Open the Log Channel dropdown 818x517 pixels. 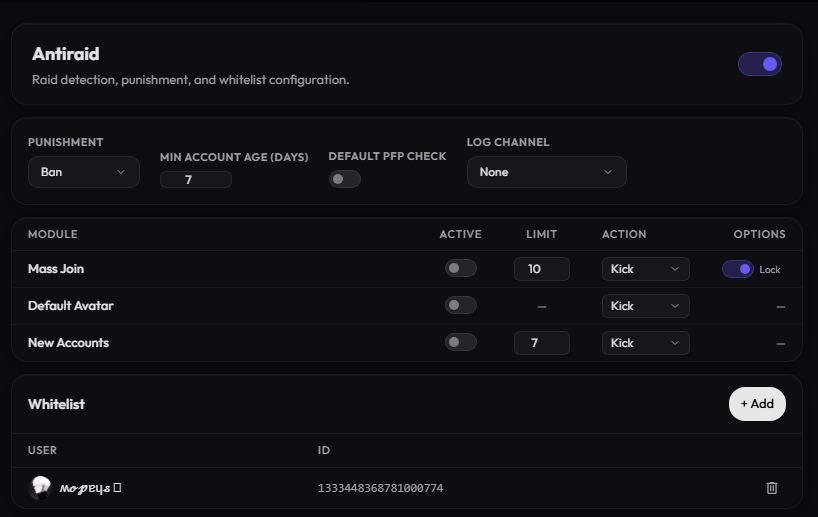tap(547, 172)
